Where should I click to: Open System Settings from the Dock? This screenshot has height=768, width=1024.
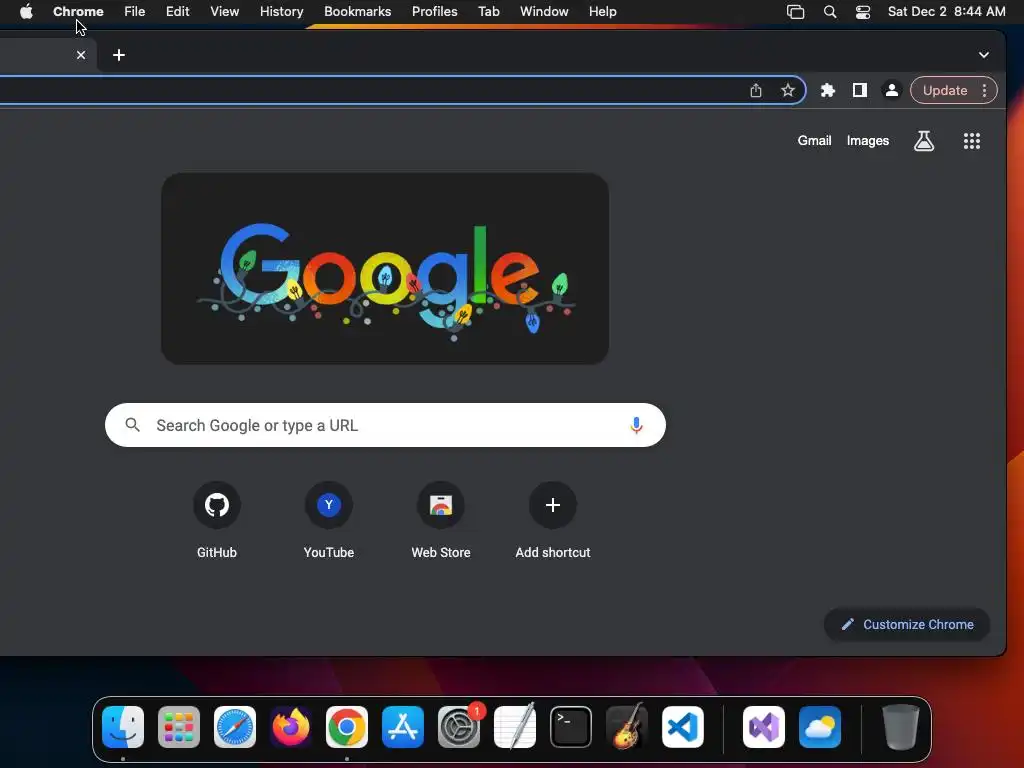click(459, 727)
